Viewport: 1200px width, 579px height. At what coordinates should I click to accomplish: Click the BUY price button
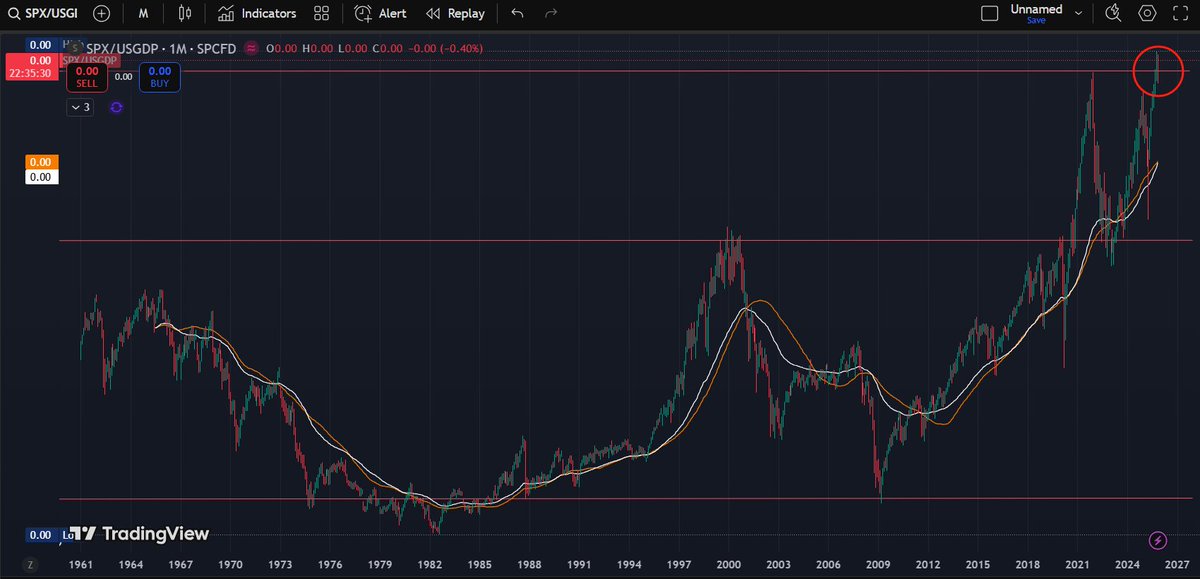160,77
